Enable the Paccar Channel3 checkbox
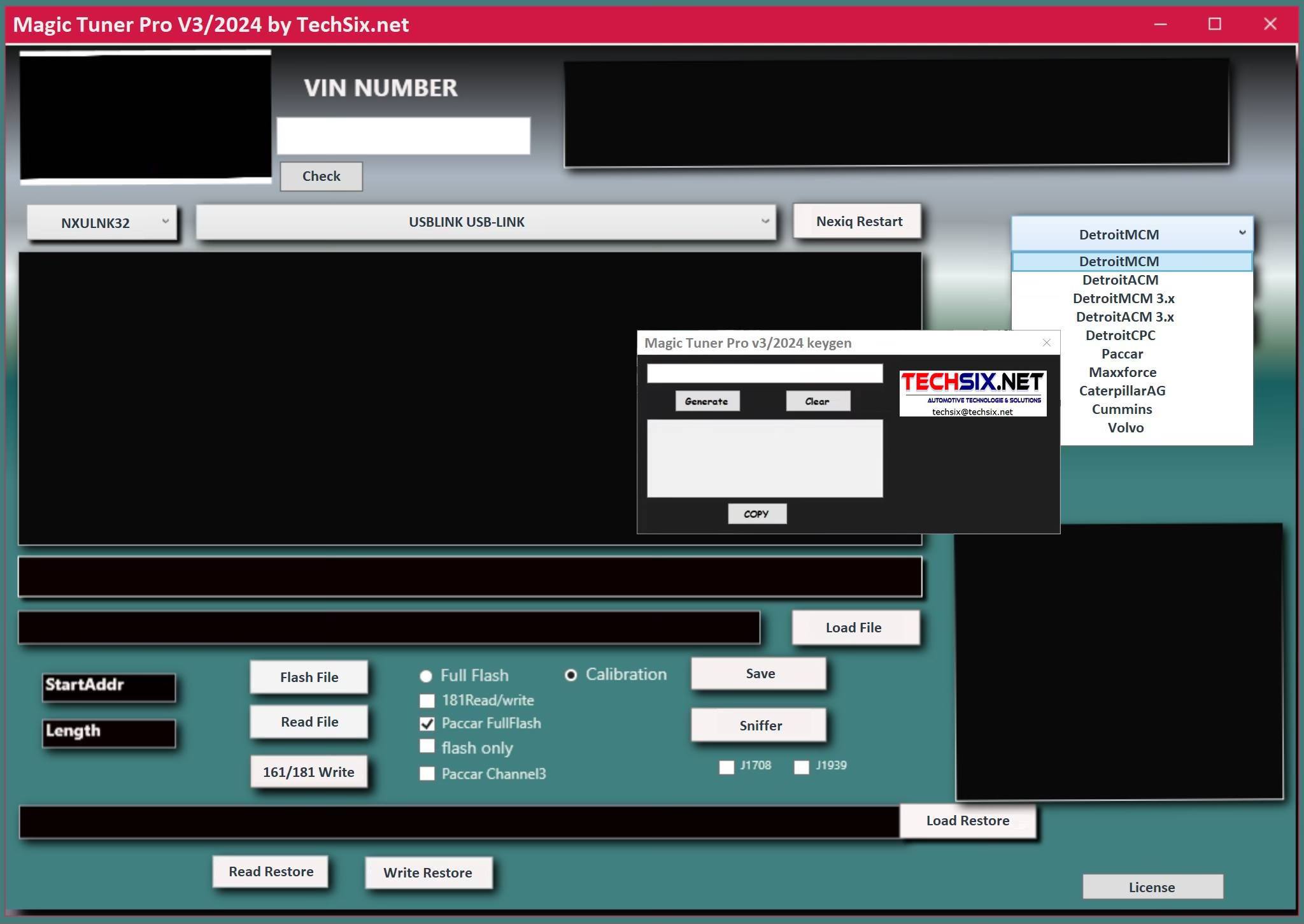Screen dimensions: 1304x924 pyautogui.click(x=427, y=774)
